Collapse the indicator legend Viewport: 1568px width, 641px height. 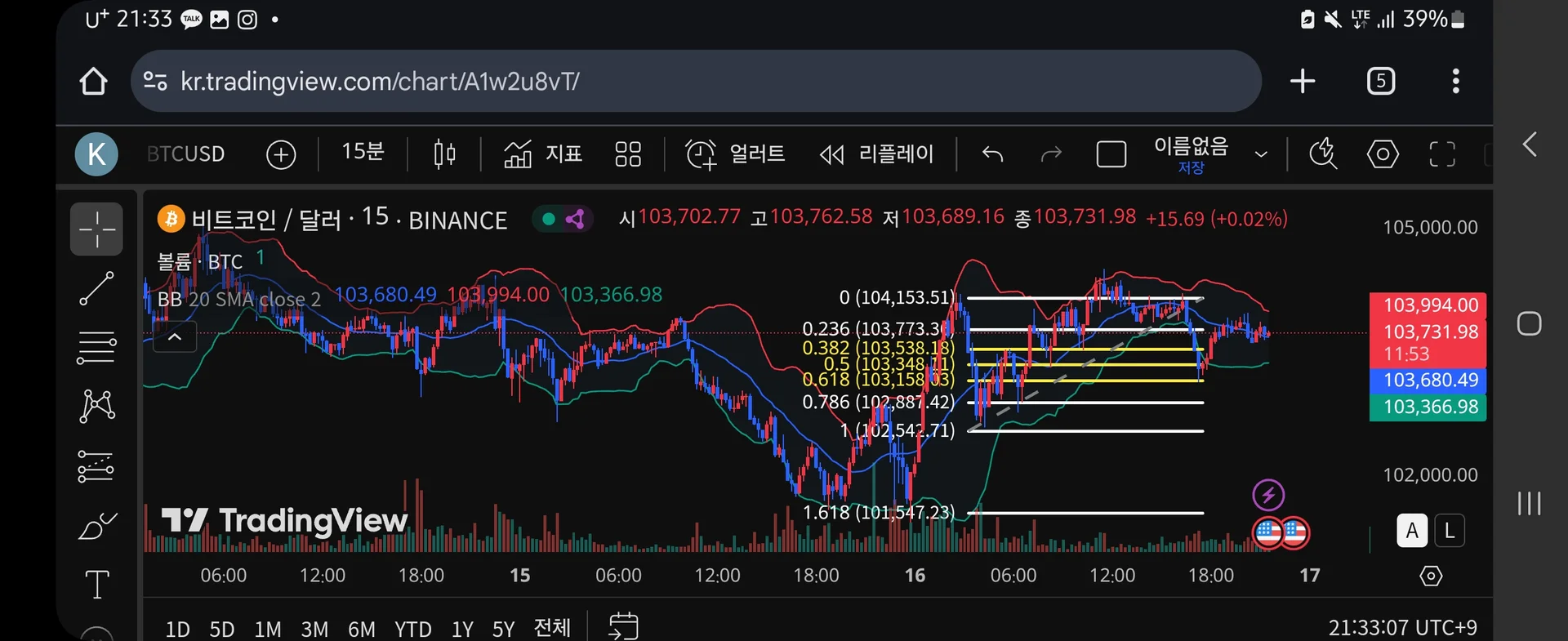tap(175, 336)
